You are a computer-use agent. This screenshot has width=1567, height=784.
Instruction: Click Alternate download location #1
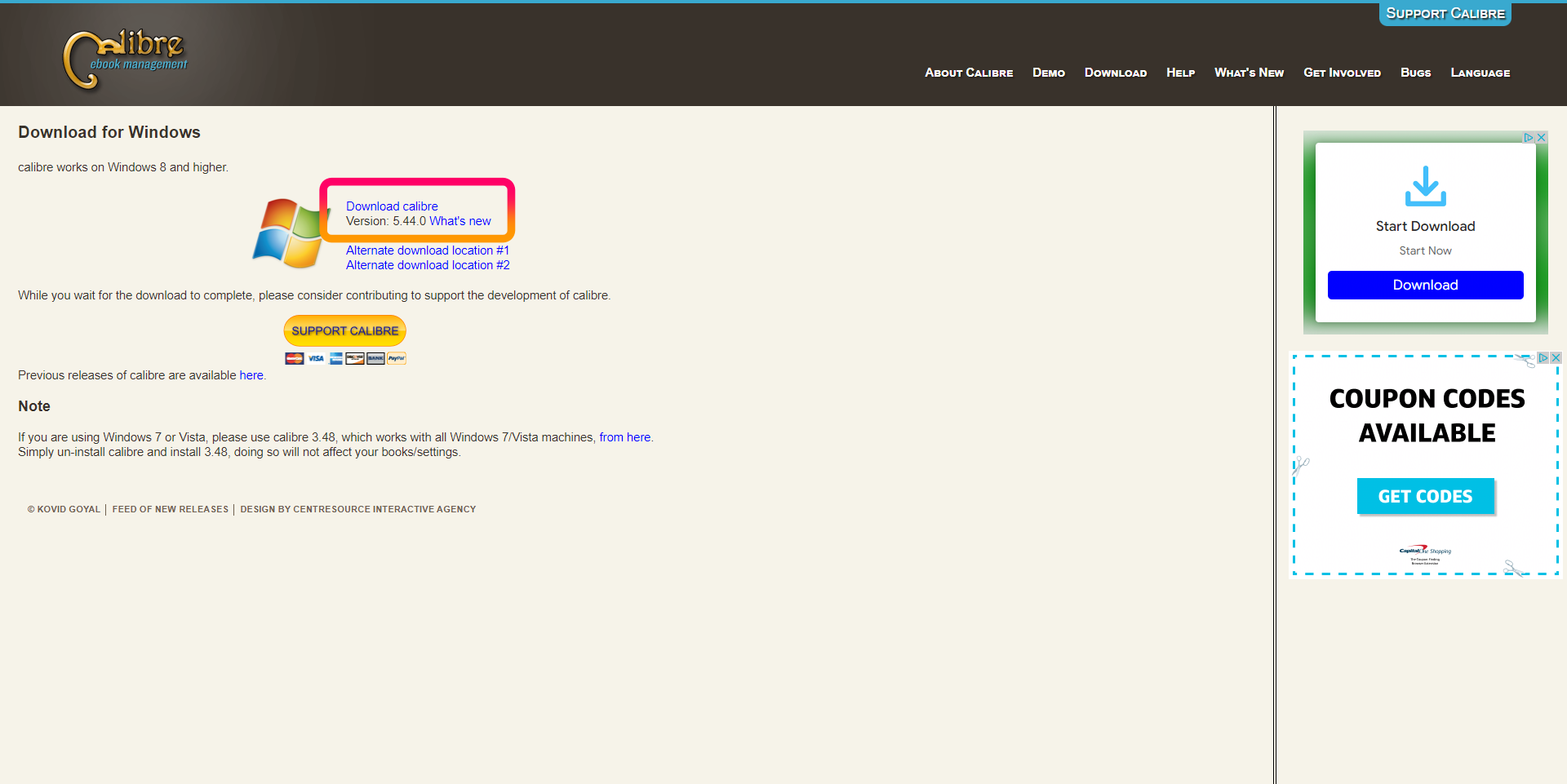(x=428, y=250)
